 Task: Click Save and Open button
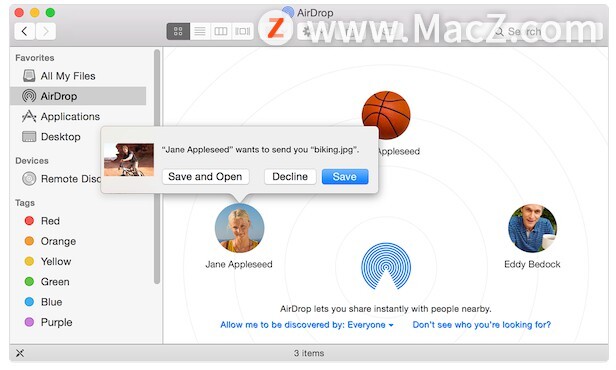pos(205,177)
